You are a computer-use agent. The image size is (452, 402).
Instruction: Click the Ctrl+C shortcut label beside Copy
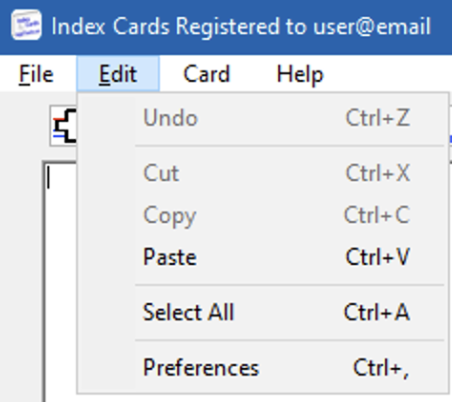377,215
